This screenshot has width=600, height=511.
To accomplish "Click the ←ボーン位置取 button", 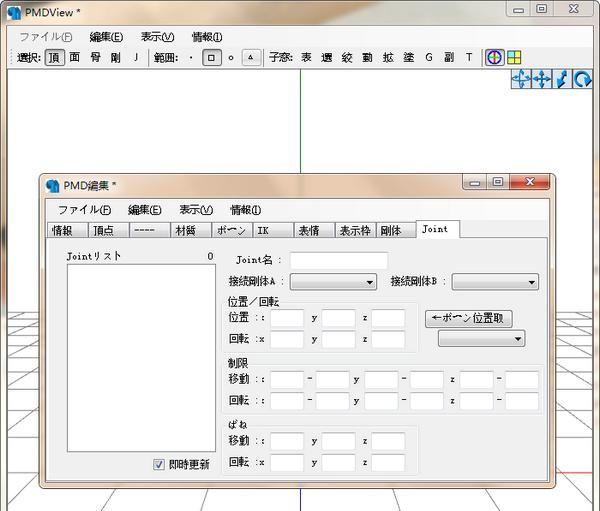I will point(469,318).
